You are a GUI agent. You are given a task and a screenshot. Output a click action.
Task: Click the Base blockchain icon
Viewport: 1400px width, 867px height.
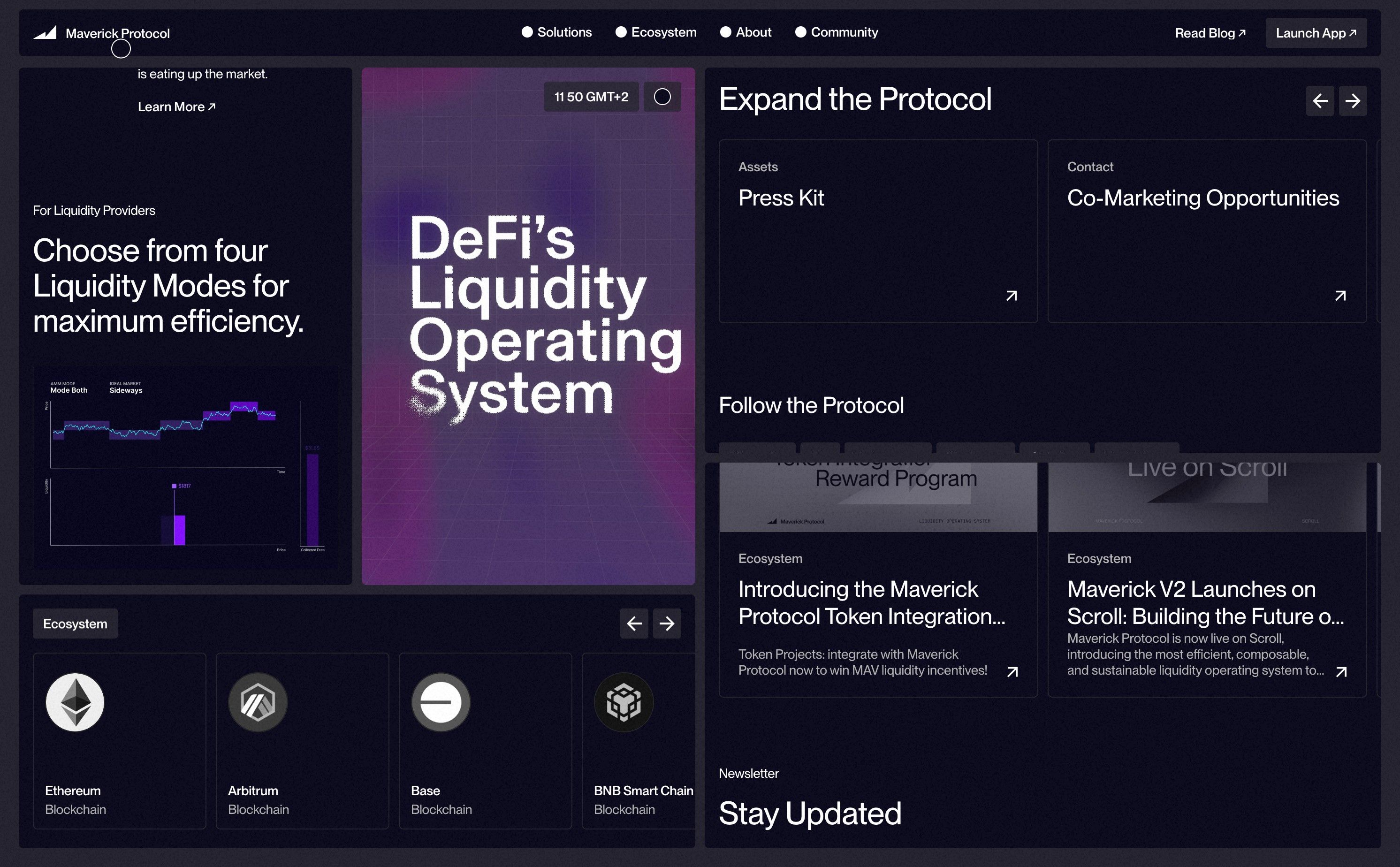tap(440, 702)
